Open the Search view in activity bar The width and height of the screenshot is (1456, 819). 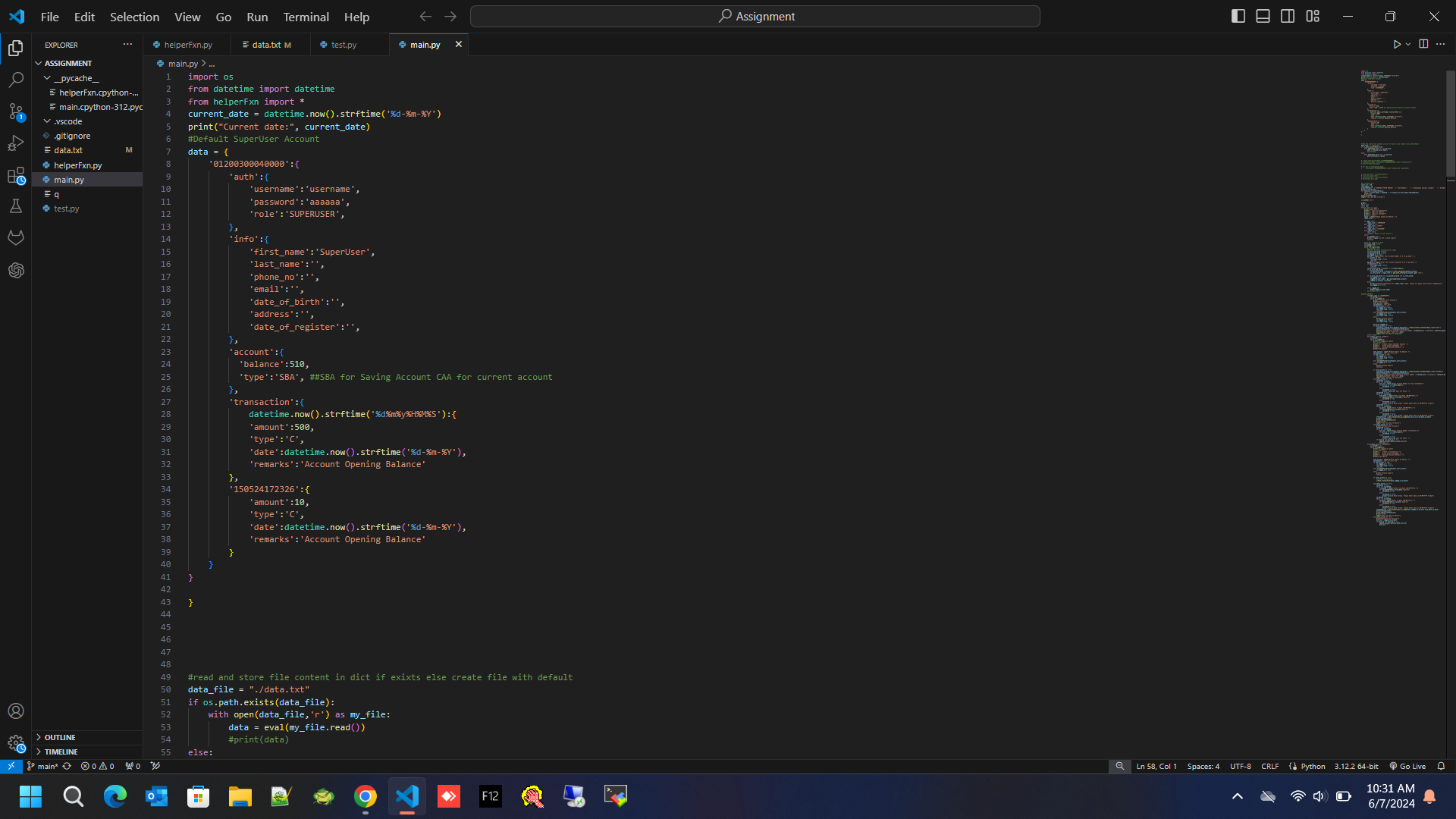(x=16, y=80)
